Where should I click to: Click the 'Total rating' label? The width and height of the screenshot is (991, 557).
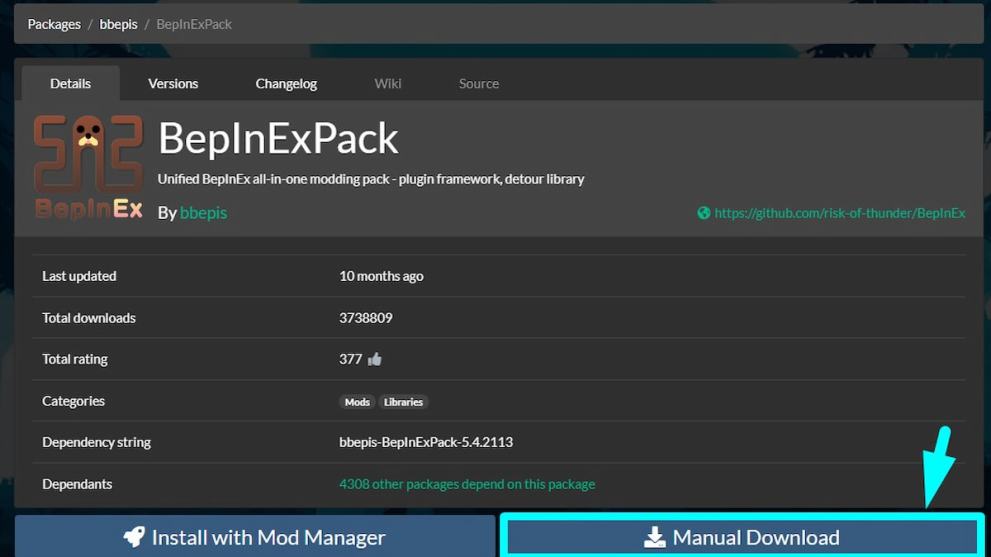(x=75, y=359)
